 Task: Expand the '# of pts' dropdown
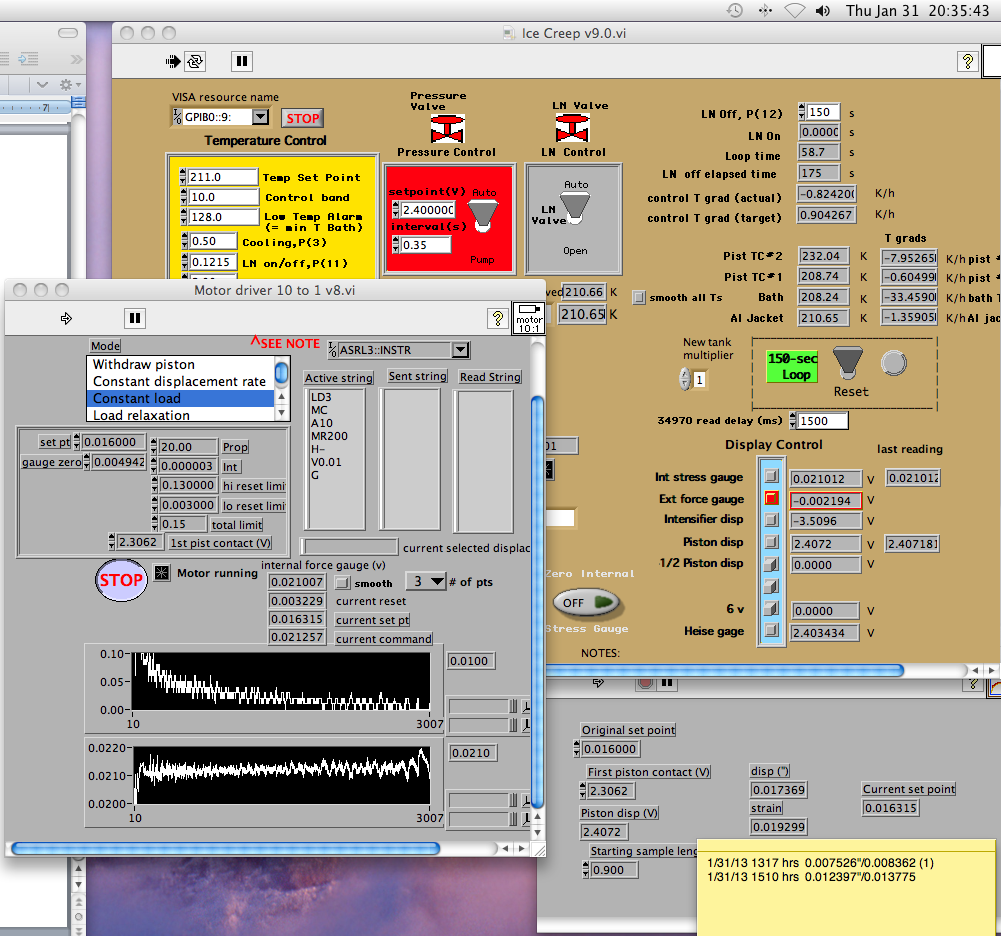point(436,581)
